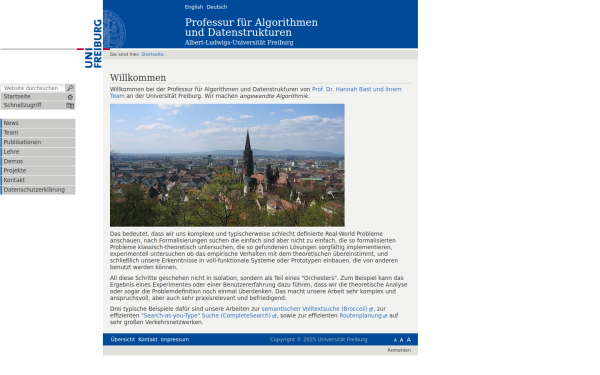Screen dimensions: 600x375
Task: Open the Demos menu item
Action: tap(38, 161)
